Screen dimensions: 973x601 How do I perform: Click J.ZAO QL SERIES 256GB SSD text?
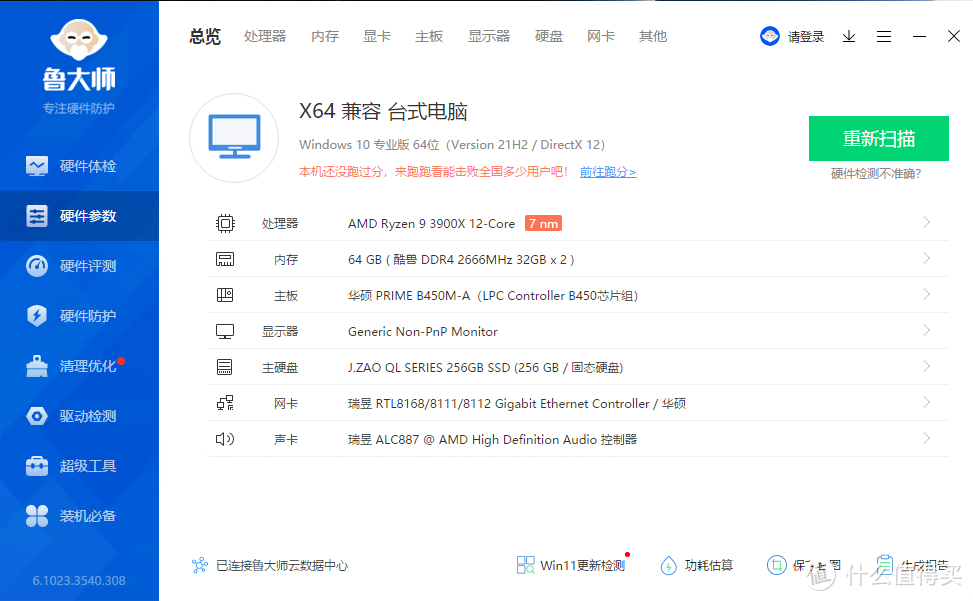[x=485, y=368]
